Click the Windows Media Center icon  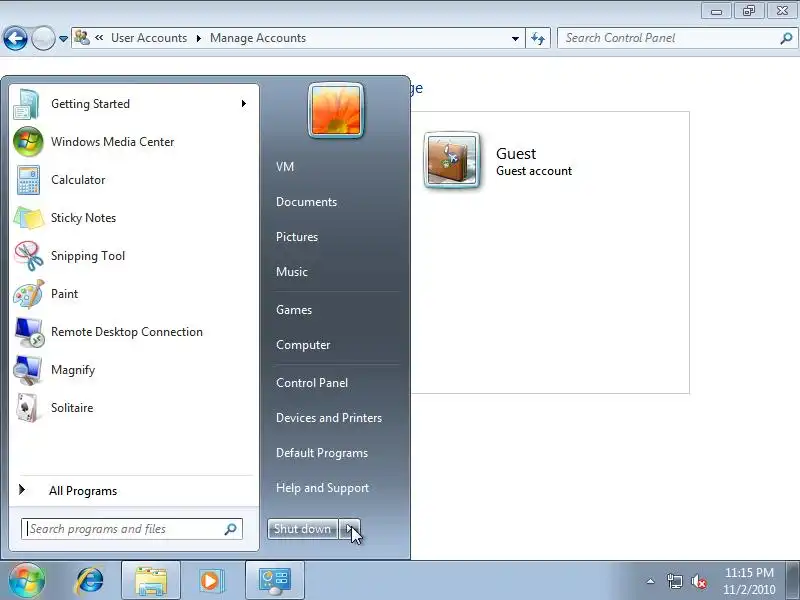point(28,142)
